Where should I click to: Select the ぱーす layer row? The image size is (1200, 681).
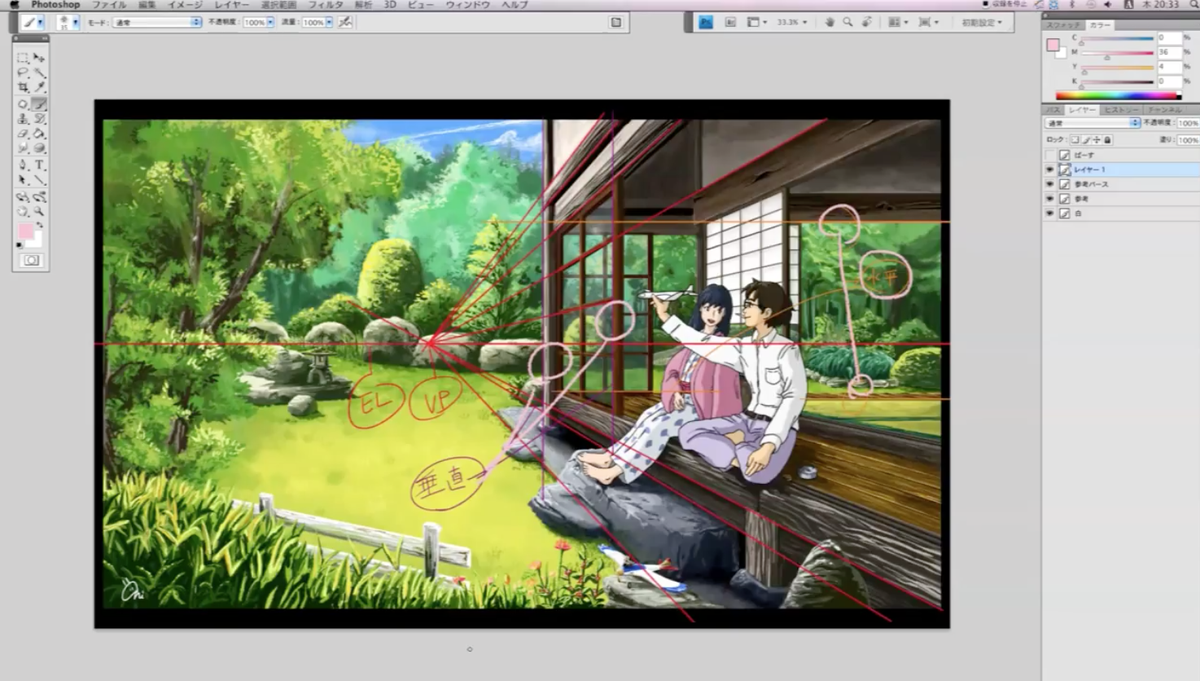coord(1121,155)
